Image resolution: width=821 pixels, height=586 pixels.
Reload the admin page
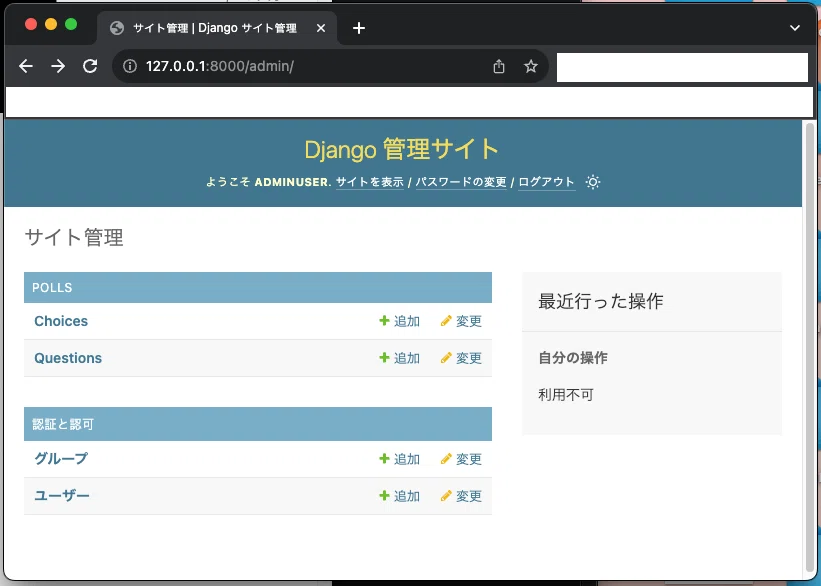[90, 66]
